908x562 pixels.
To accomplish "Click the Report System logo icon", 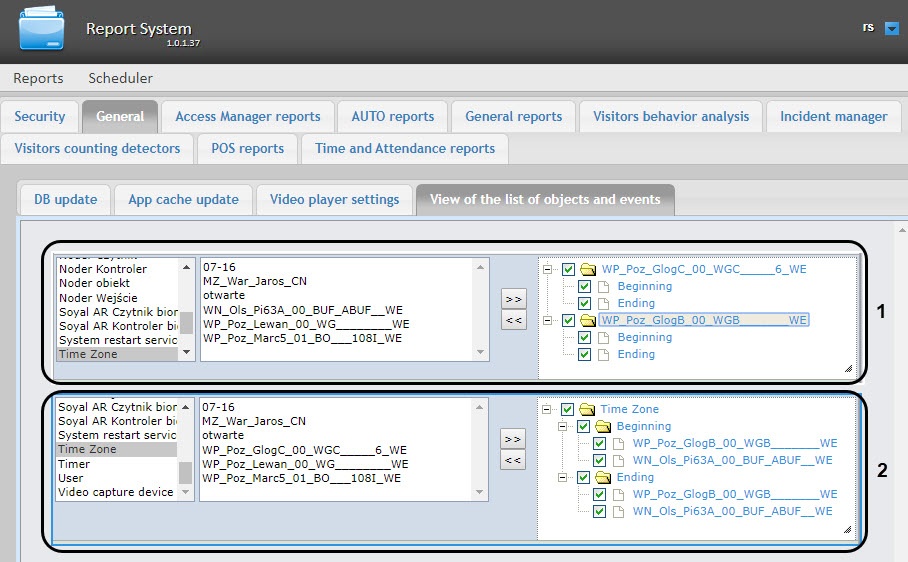I will 41,30.
